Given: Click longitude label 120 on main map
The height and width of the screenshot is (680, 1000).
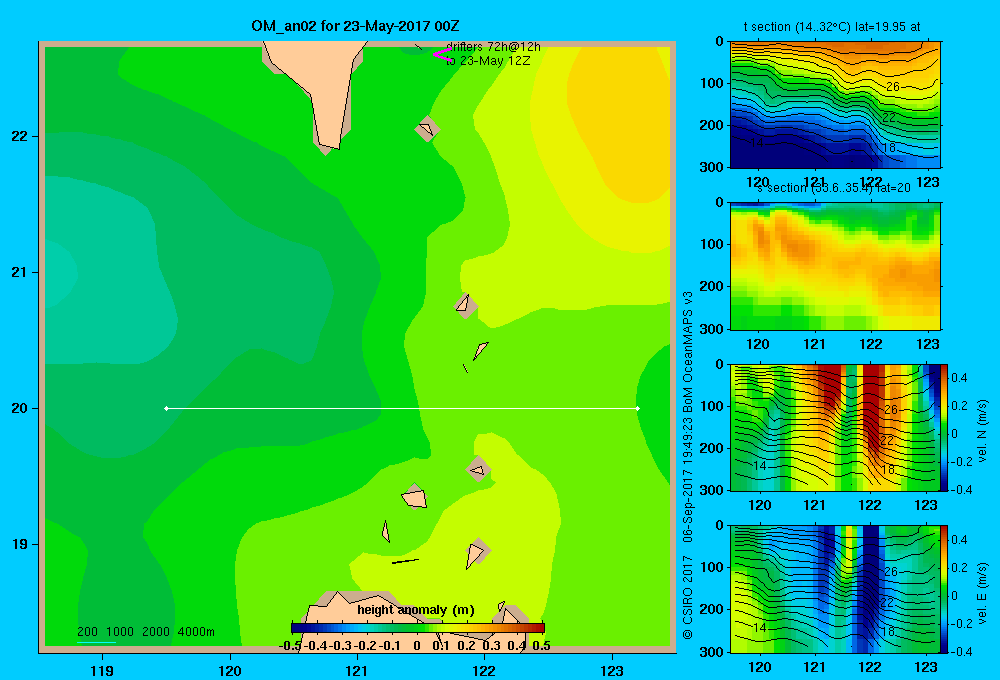Looking at the screenshot, I should click(230, 670).
